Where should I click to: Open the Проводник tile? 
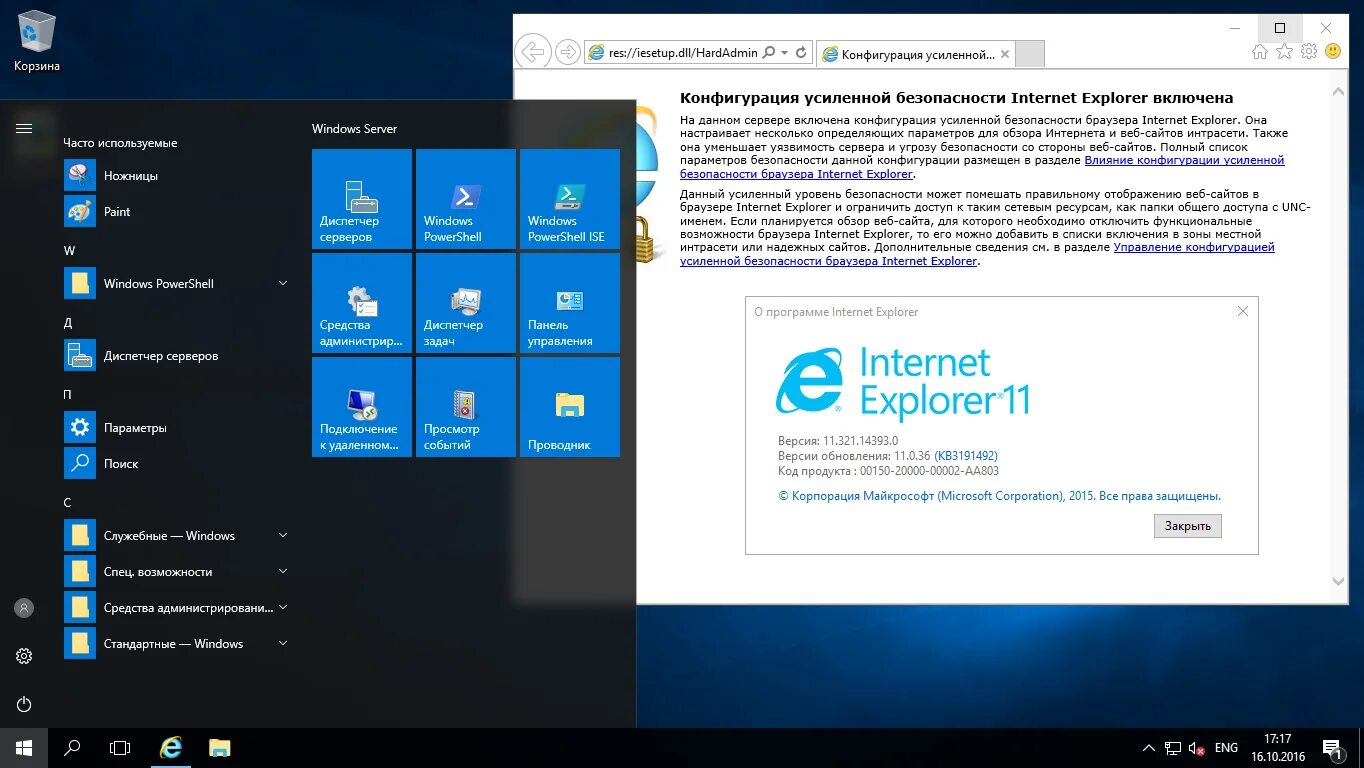[570, 407]
